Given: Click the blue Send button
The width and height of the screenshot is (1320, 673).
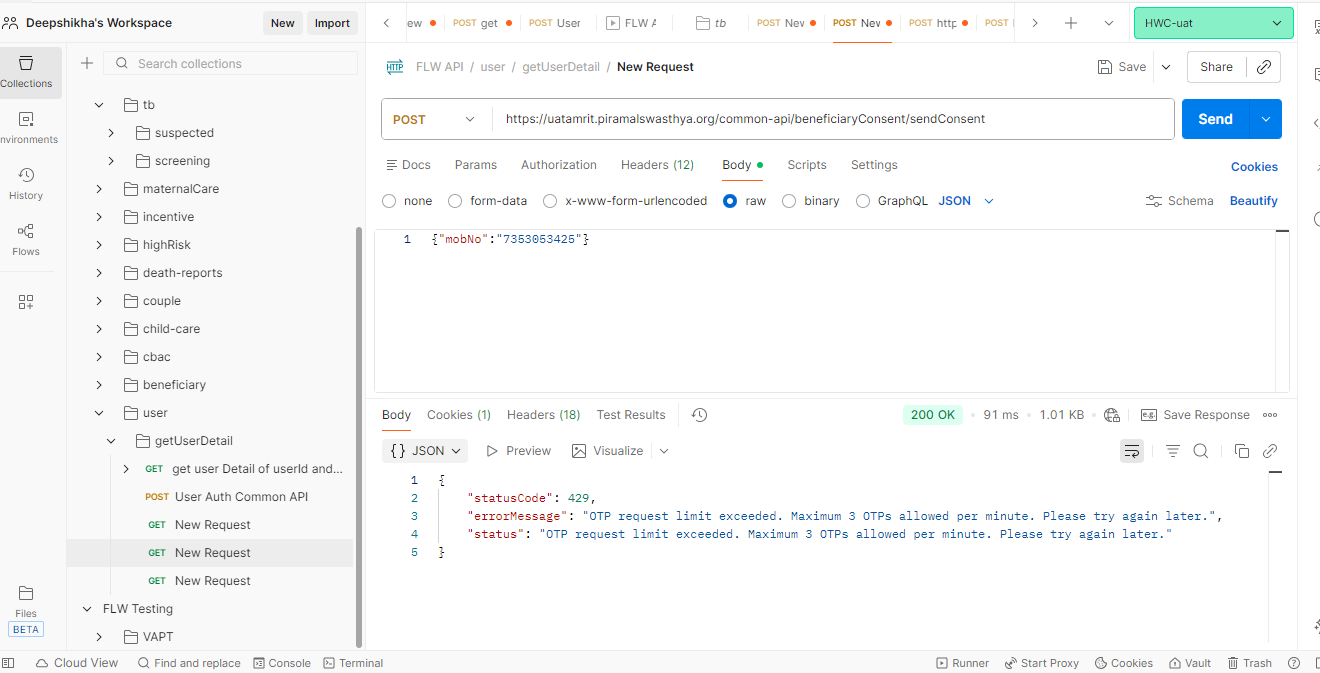Looking at the screenshot, I should click(1215, 119).
